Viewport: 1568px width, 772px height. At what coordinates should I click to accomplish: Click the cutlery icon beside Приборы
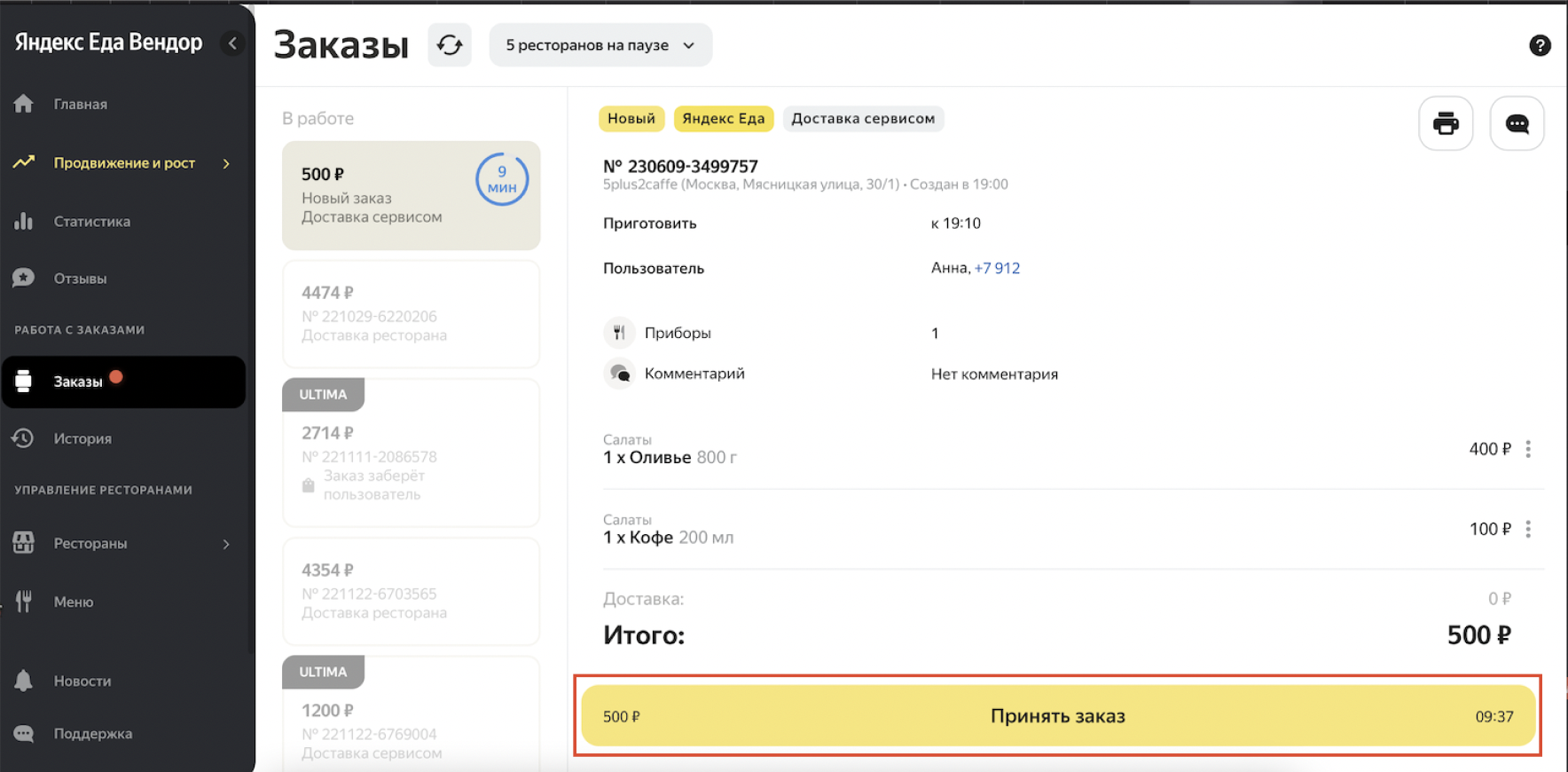619,333
